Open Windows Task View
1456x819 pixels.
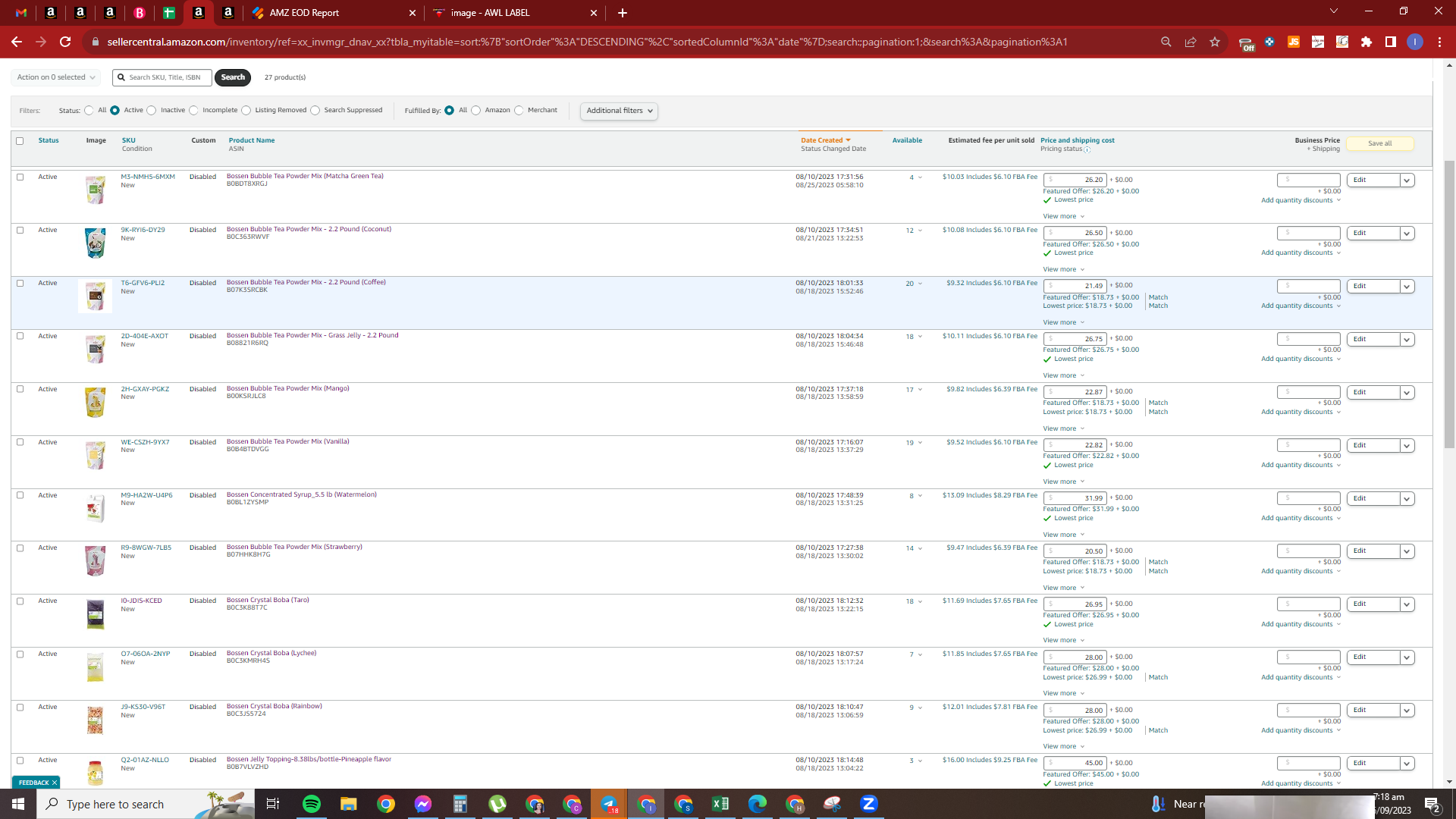(273, 804)
